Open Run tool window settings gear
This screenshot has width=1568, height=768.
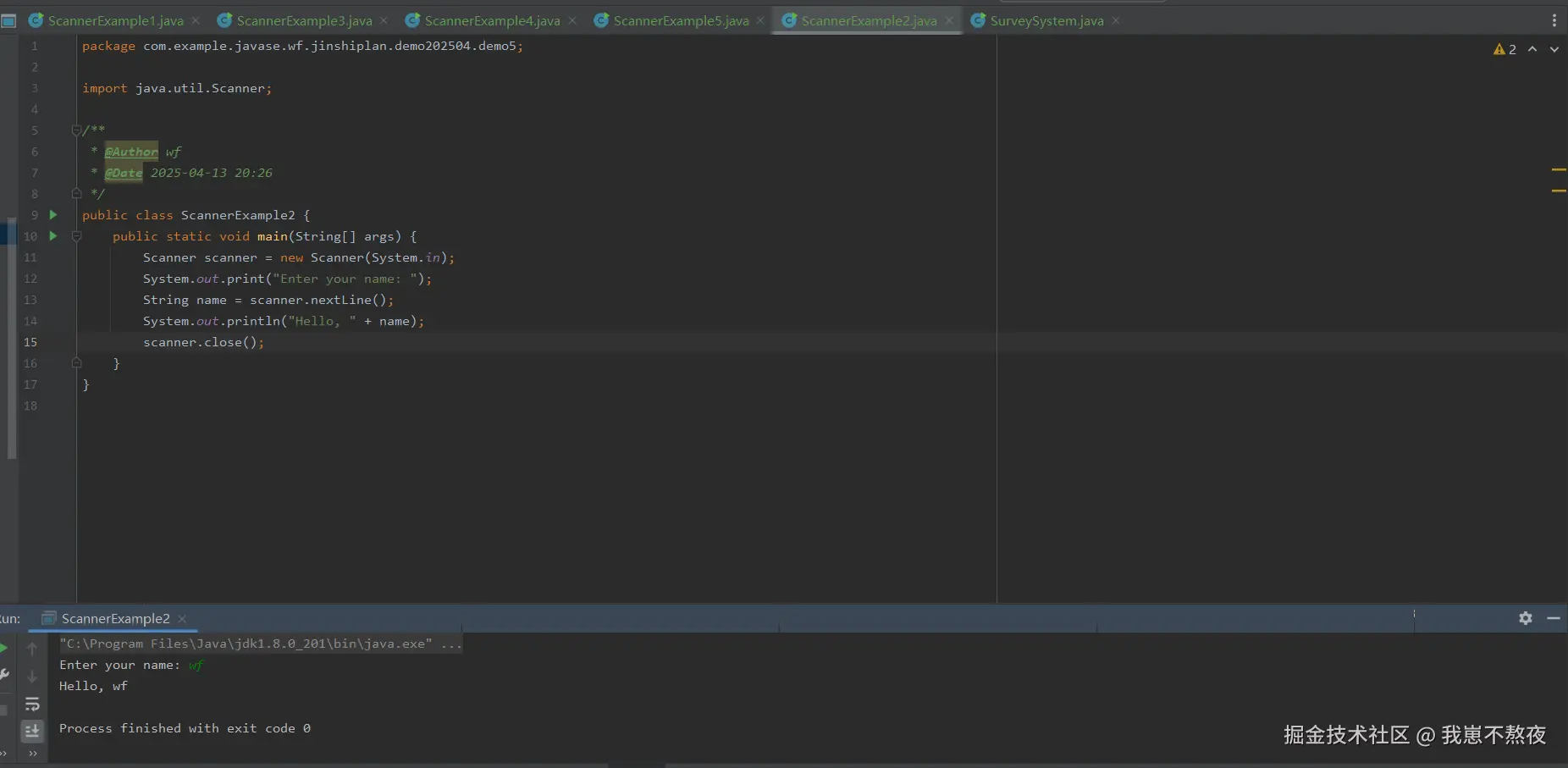(x=1526, y=618)
